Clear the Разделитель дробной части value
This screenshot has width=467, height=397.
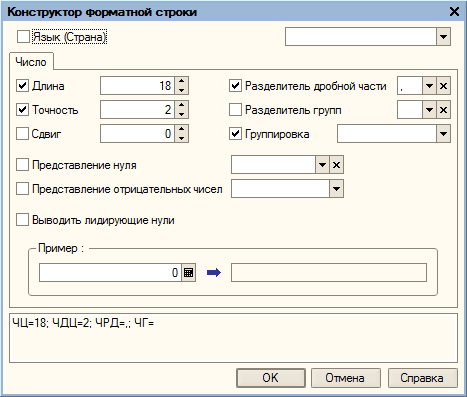coord(443,86)
